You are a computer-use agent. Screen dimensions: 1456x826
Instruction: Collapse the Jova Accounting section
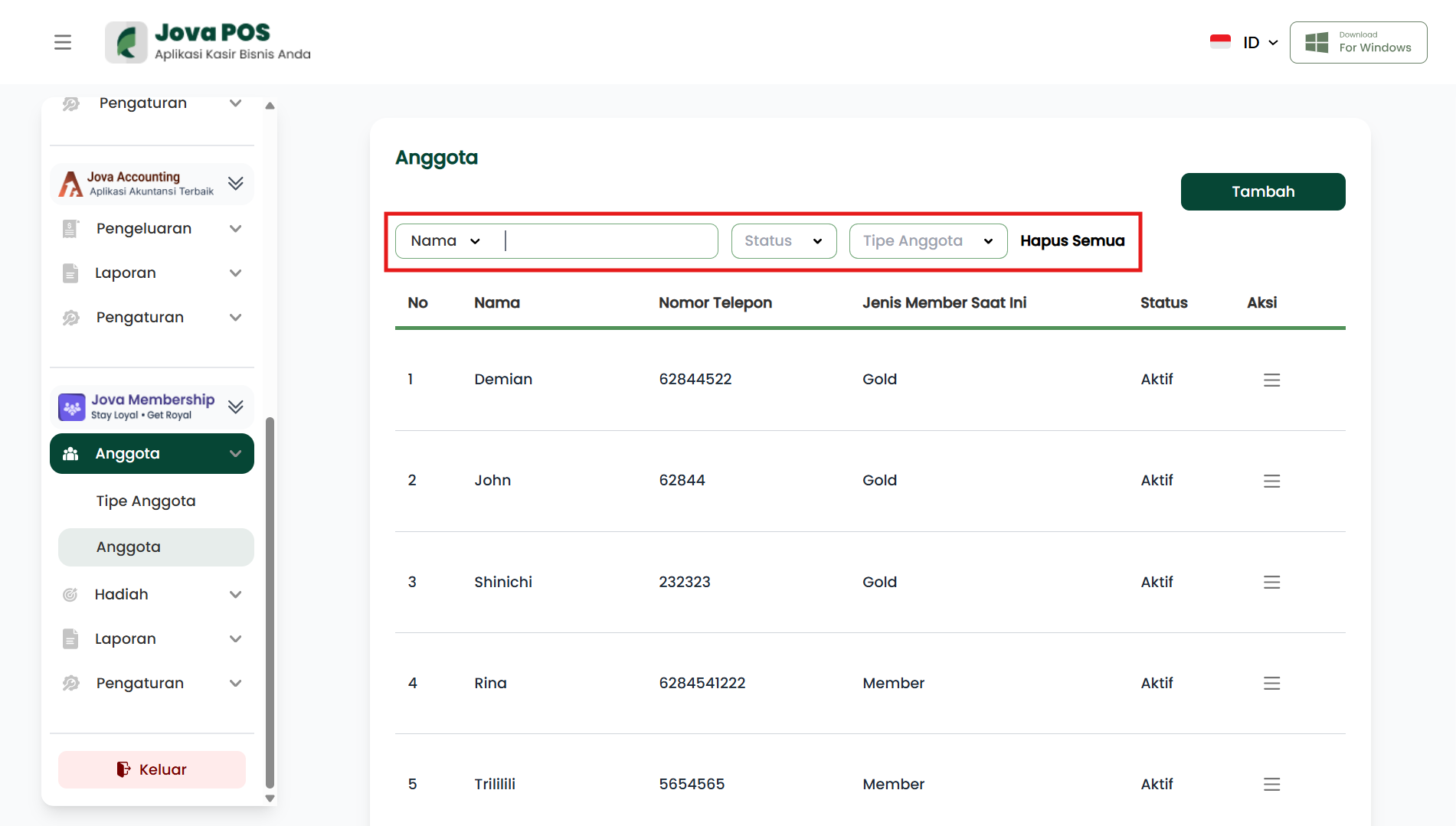tap(235, 183)
